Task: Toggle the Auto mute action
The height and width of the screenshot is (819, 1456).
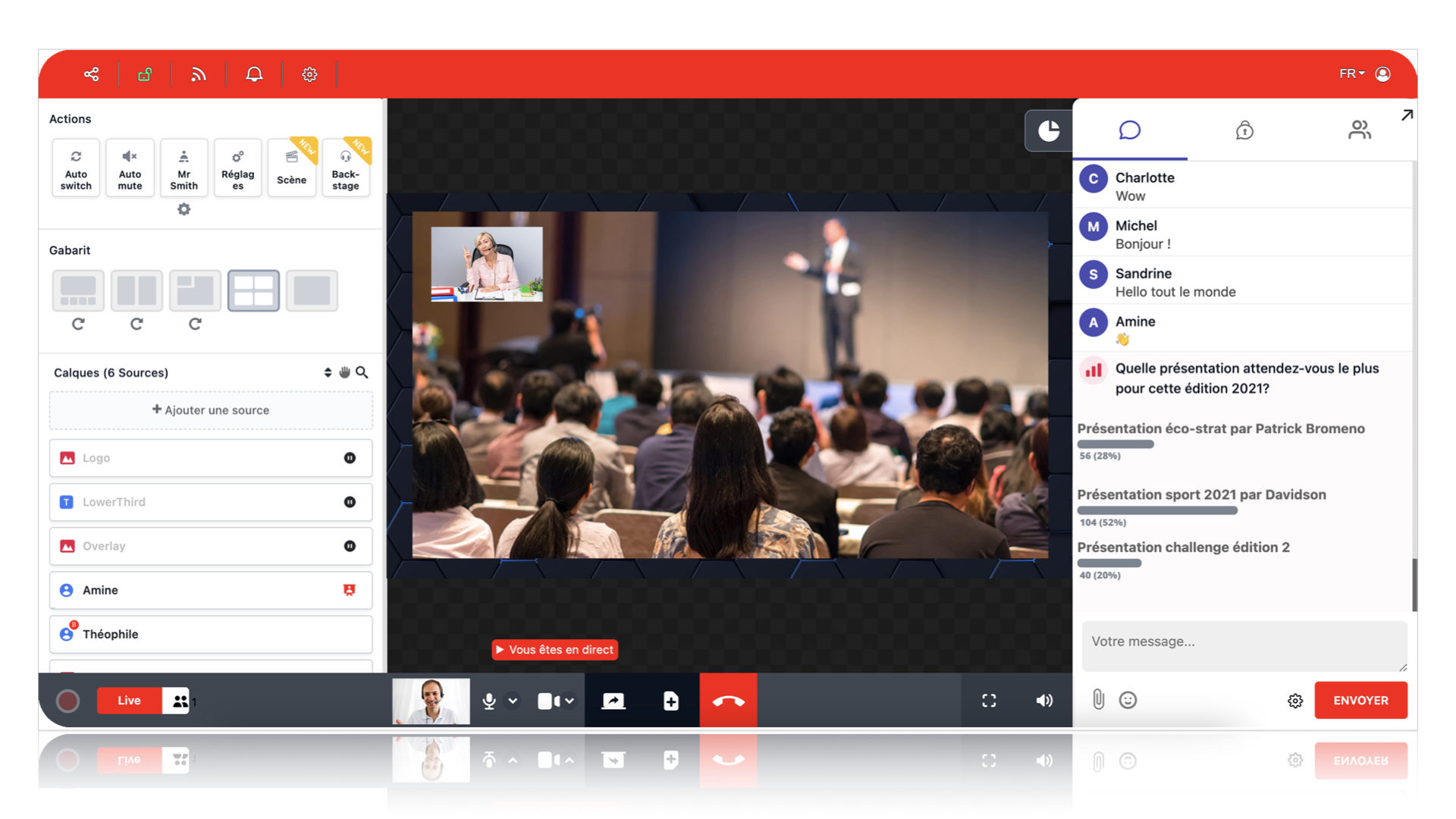Action: click(x=130, y=168)
